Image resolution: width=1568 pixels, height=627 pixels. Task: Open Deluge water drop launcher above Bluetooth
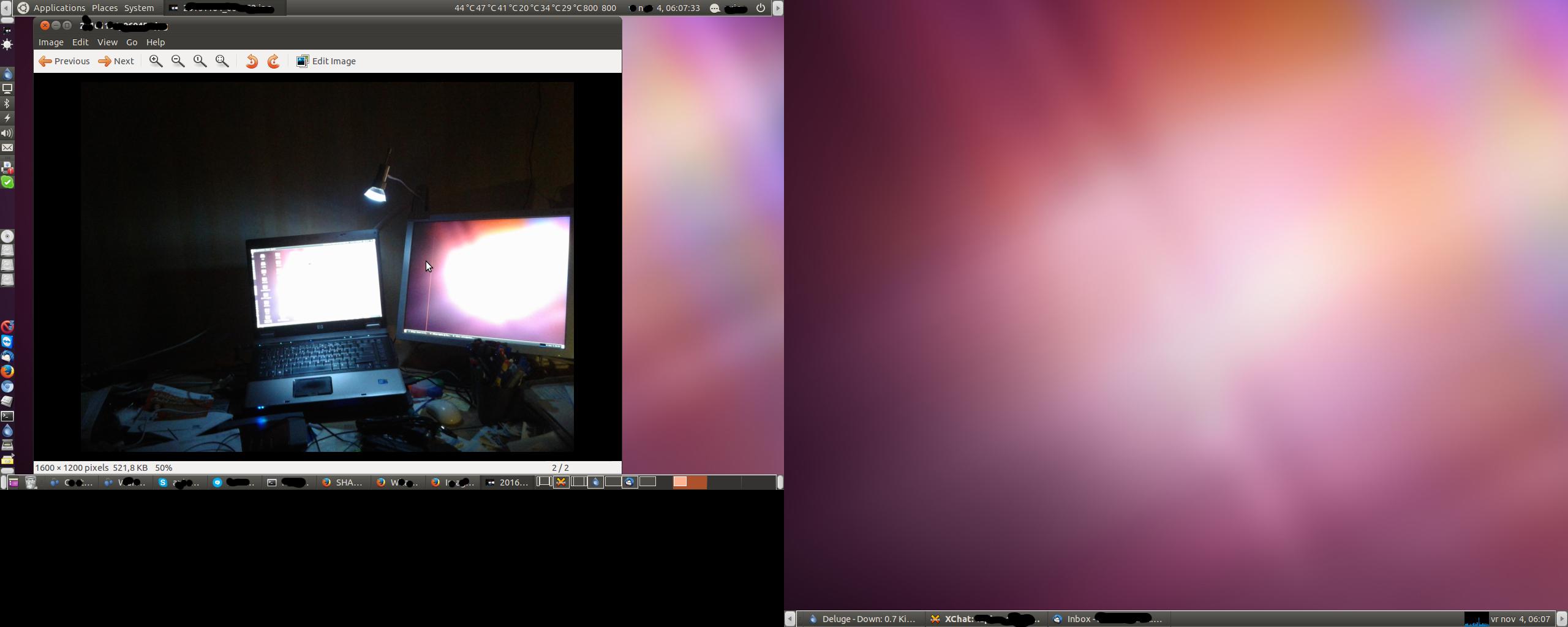[x=7, y=74]
